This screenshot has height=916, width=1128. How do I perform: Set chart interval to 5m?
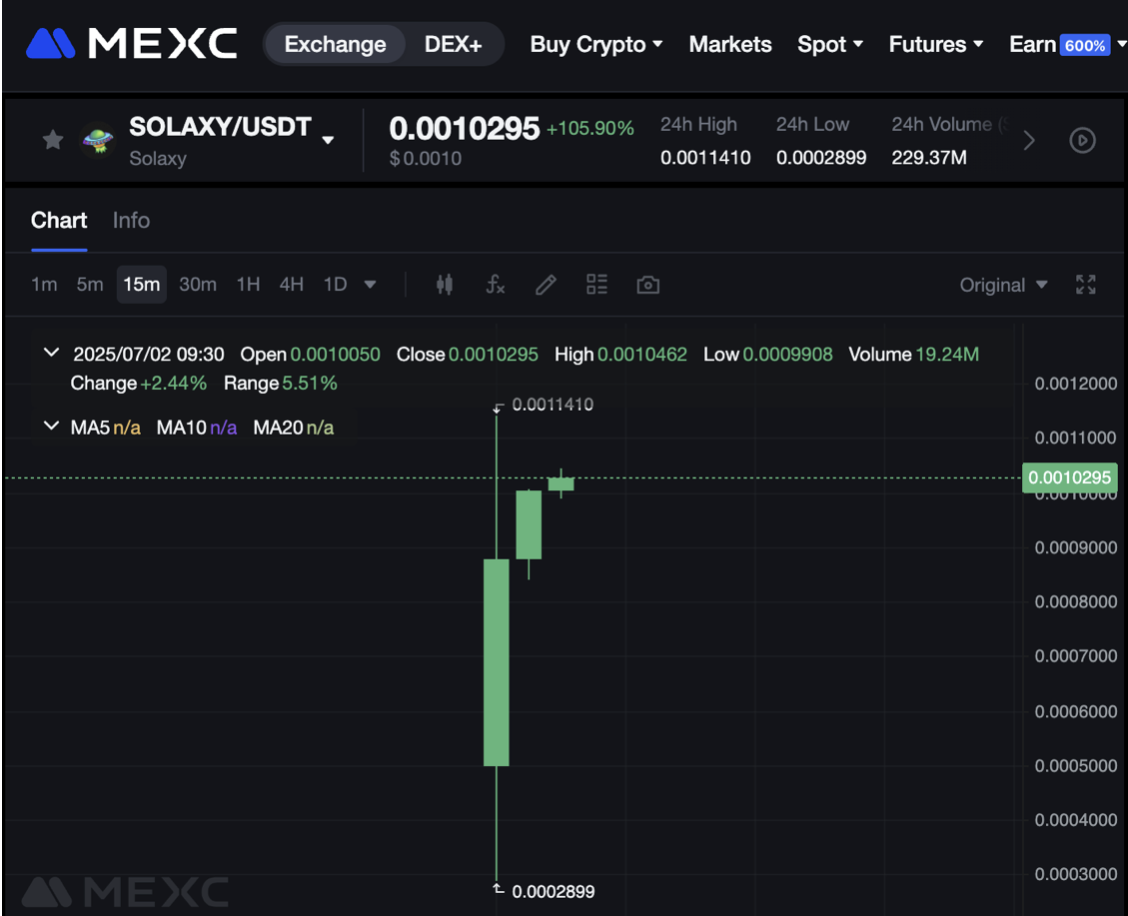coord(90,285)
